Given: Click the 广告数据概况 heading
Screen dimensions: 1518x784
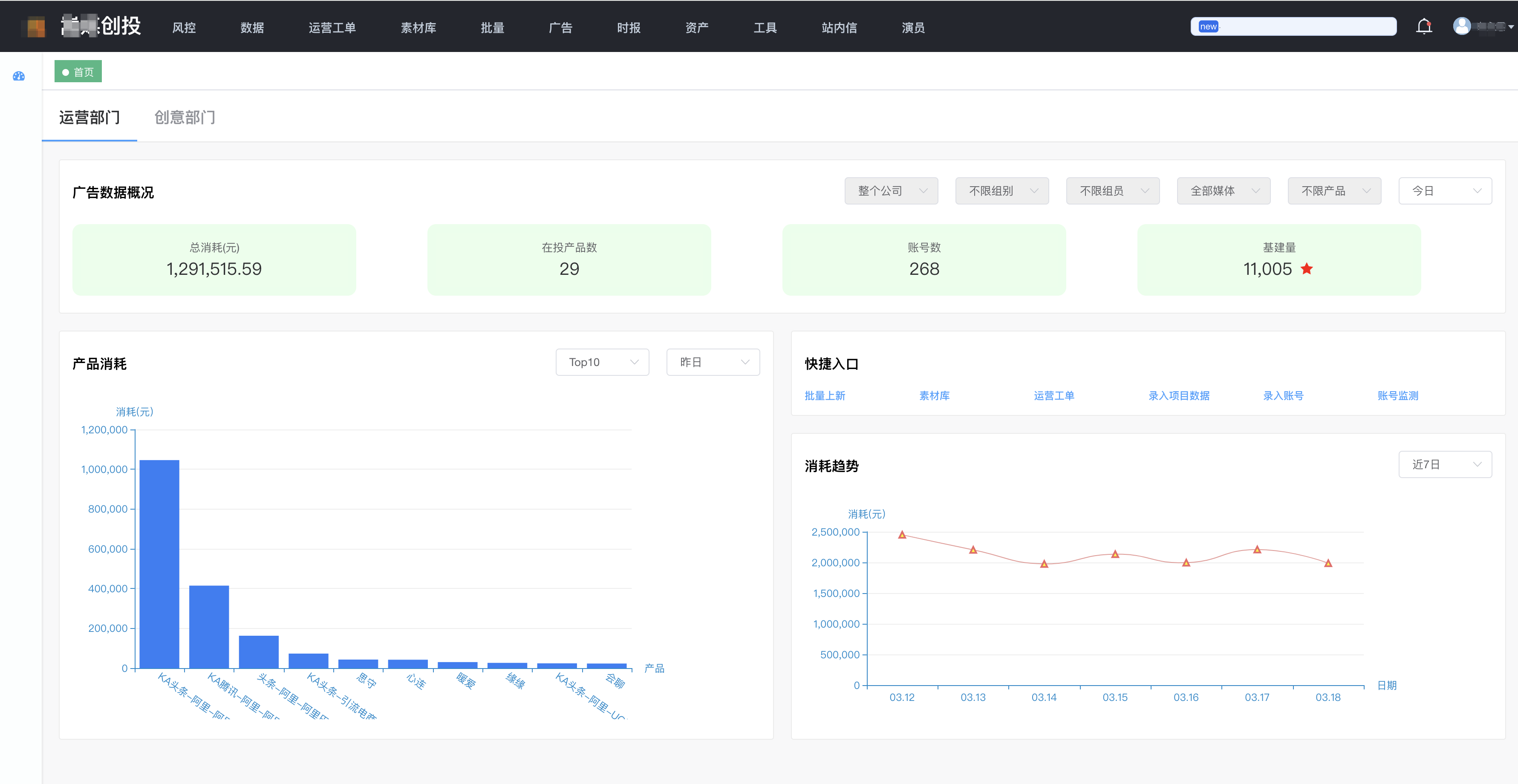Looking at the screenshot, I should (113, 193).
